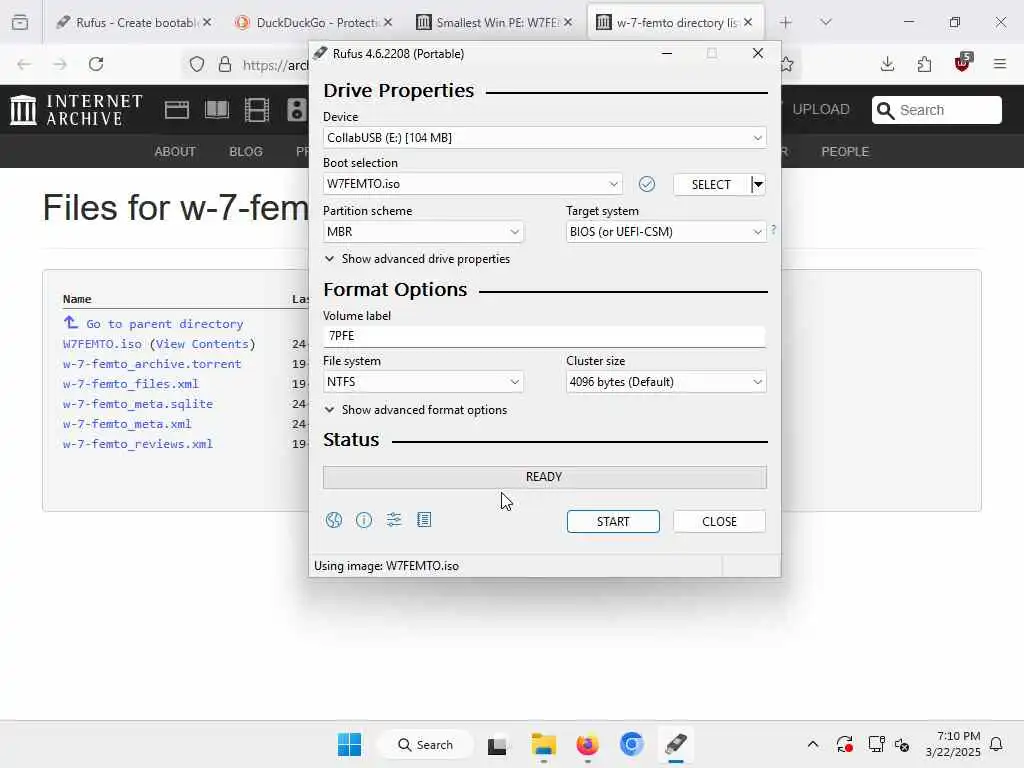Screen dimensions: 1024x768
Task: Open Internet Archive video film icon
Action: coord(257,110)
